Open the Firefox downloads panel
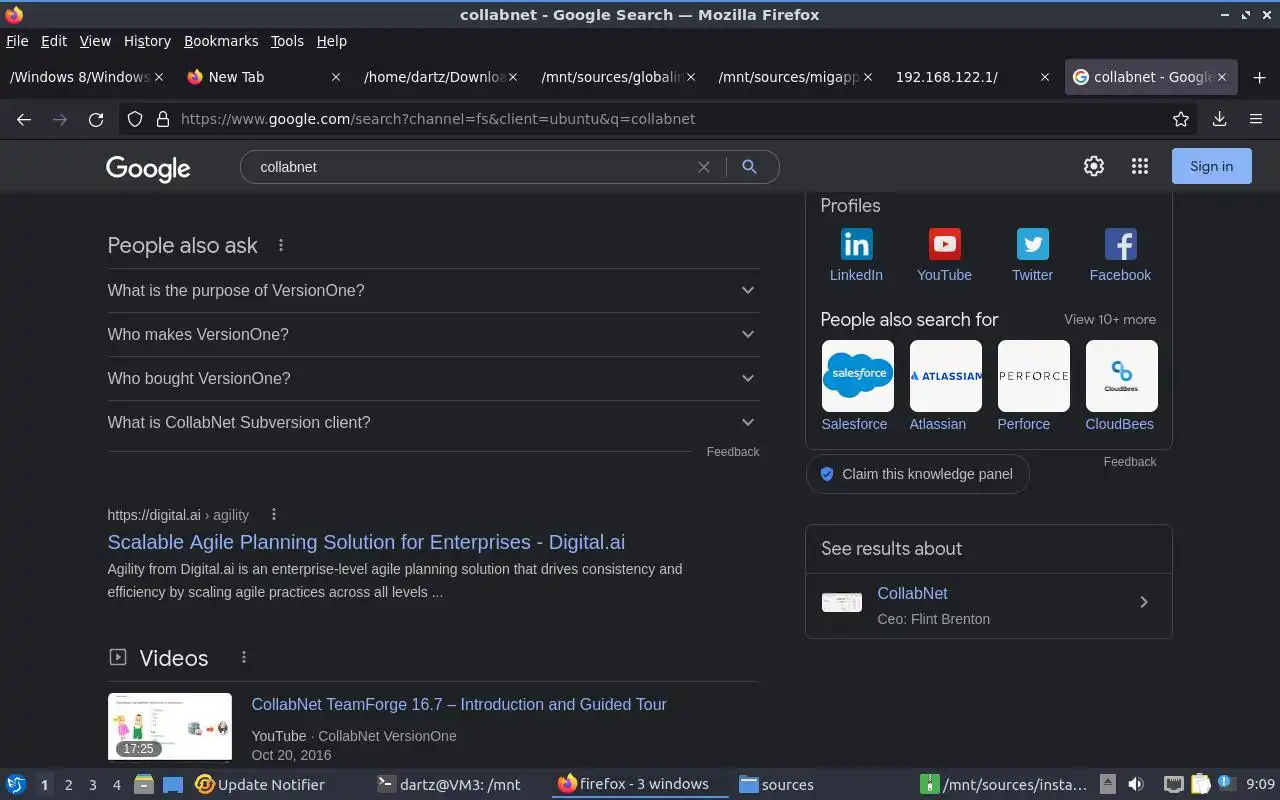1280x800 pixels. [x=1219, y=119]
